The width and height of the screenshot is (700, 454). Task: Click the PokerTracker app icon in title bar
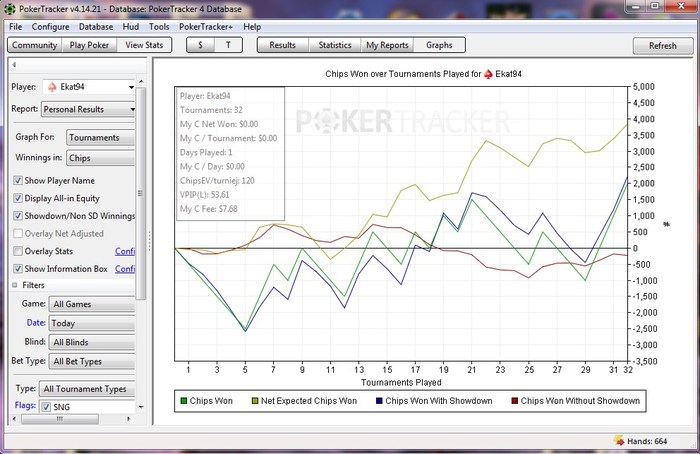click(9, 8)
